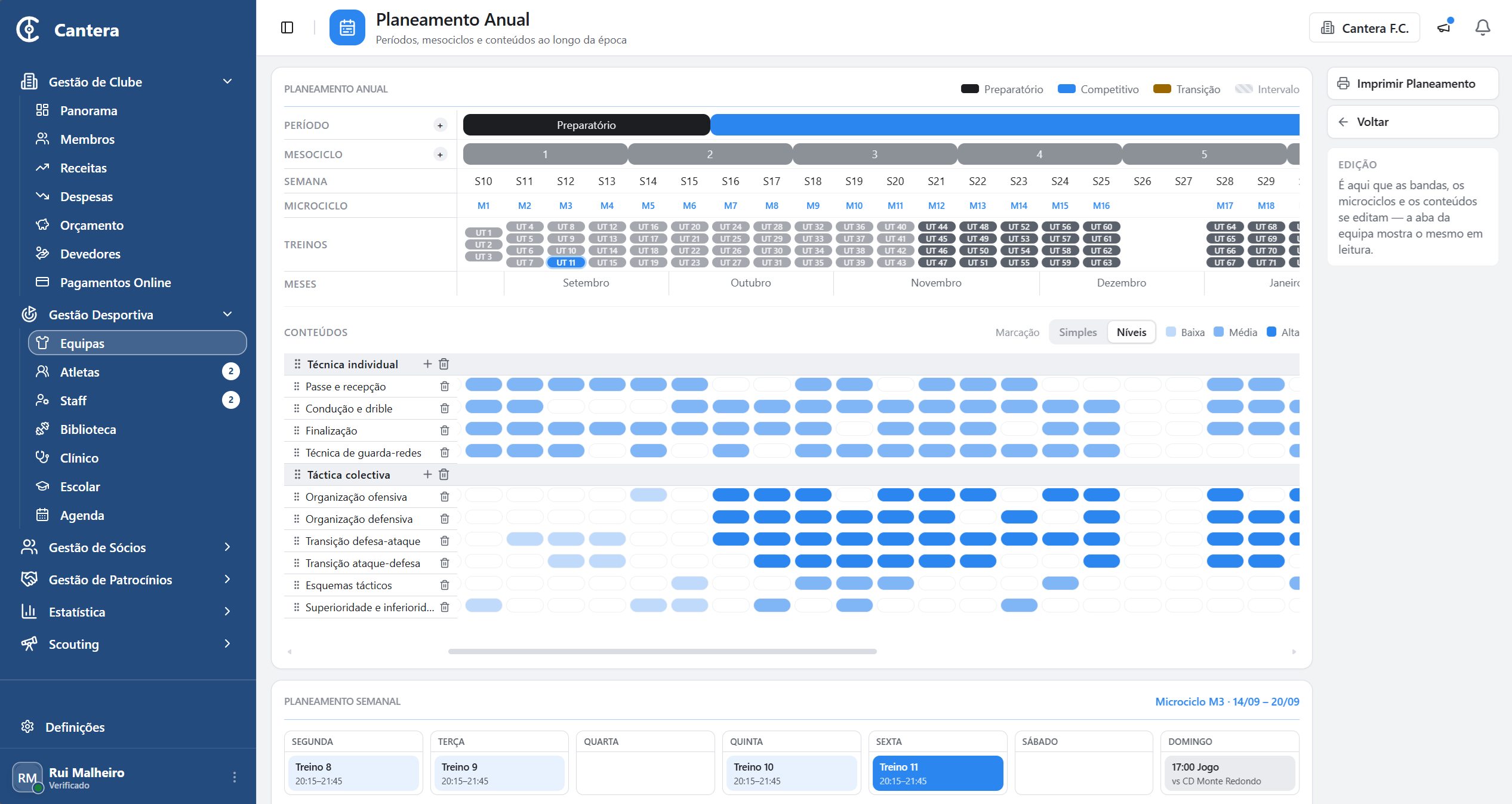
Task: Click Imprimir Planeamento button
Action: tap(1412, 84)
